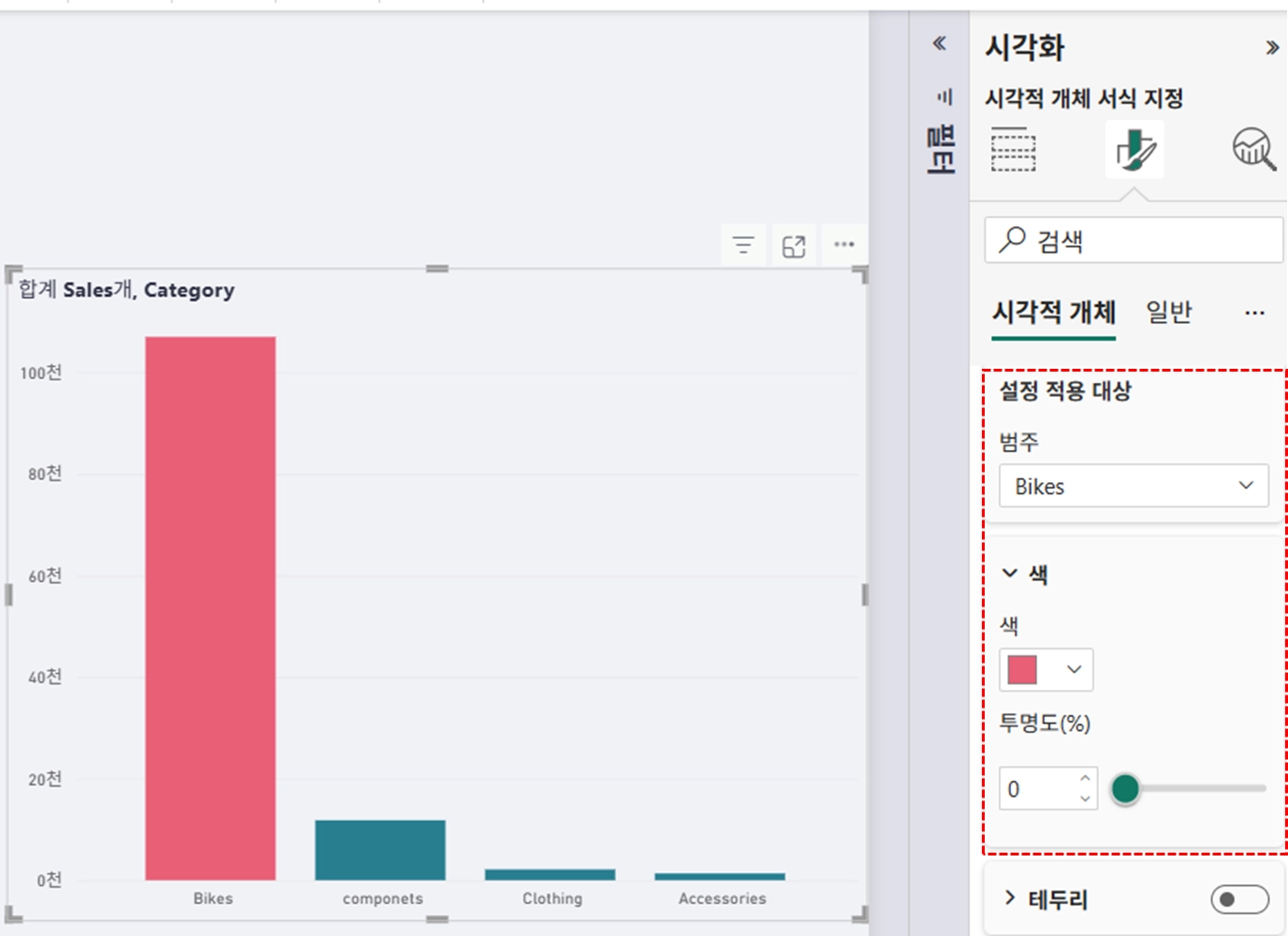Viewport: 1288px width, 936px height.
Task: Open the color picker dropdown arrow
Action: click(1074, 669)
